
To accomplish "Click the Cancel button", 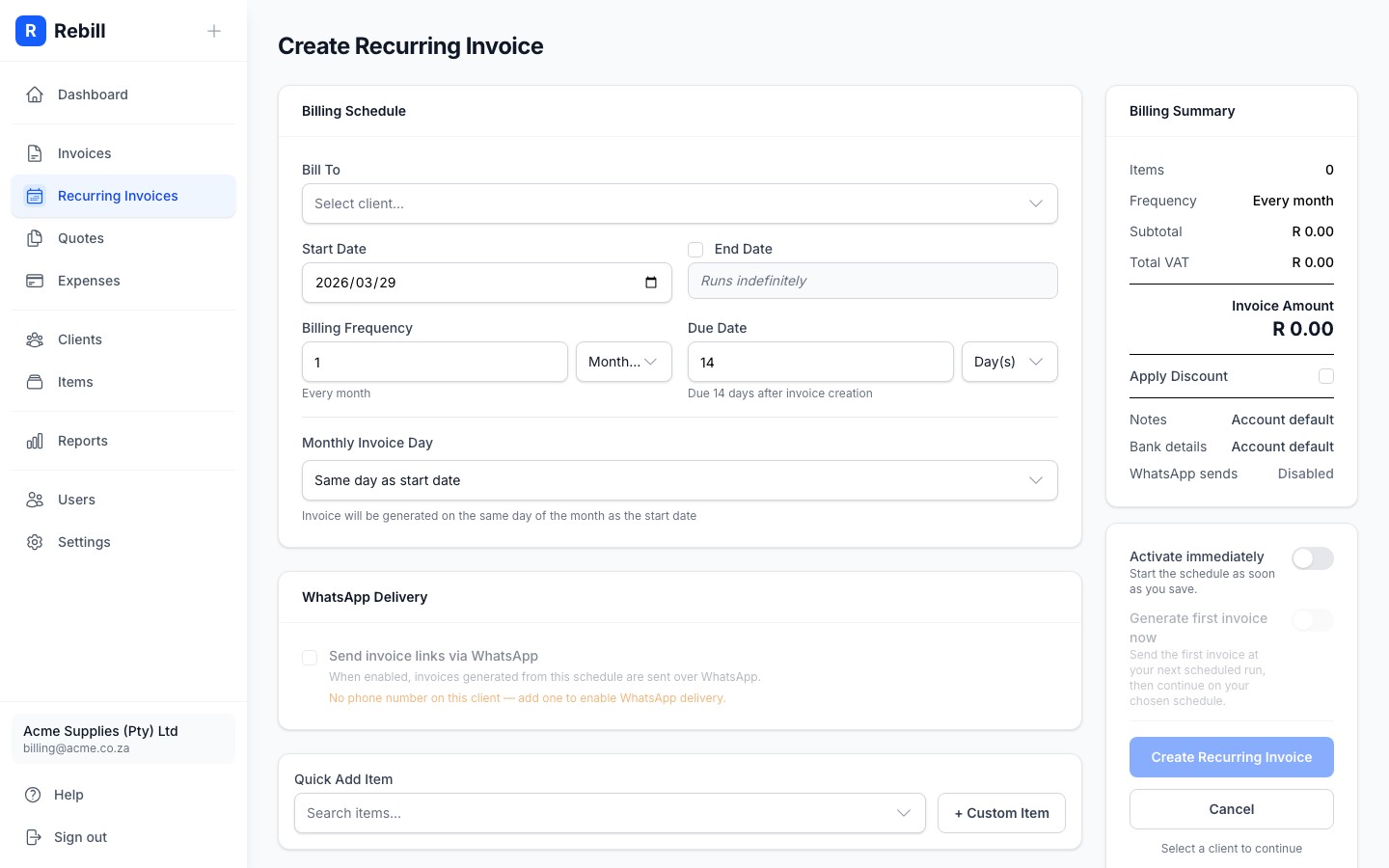I will tap(1232, 809).
